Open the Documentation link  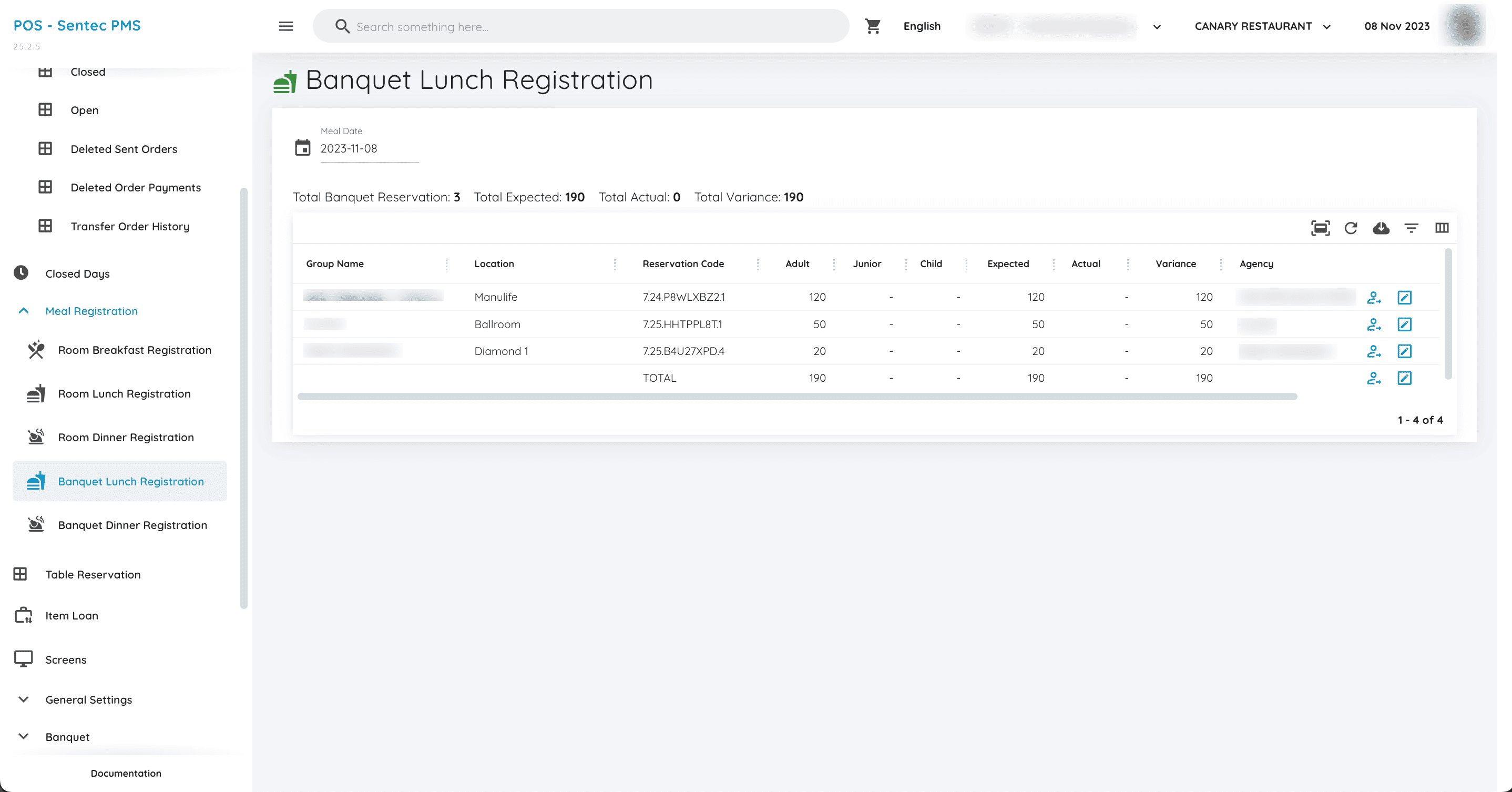click(126, 774)
